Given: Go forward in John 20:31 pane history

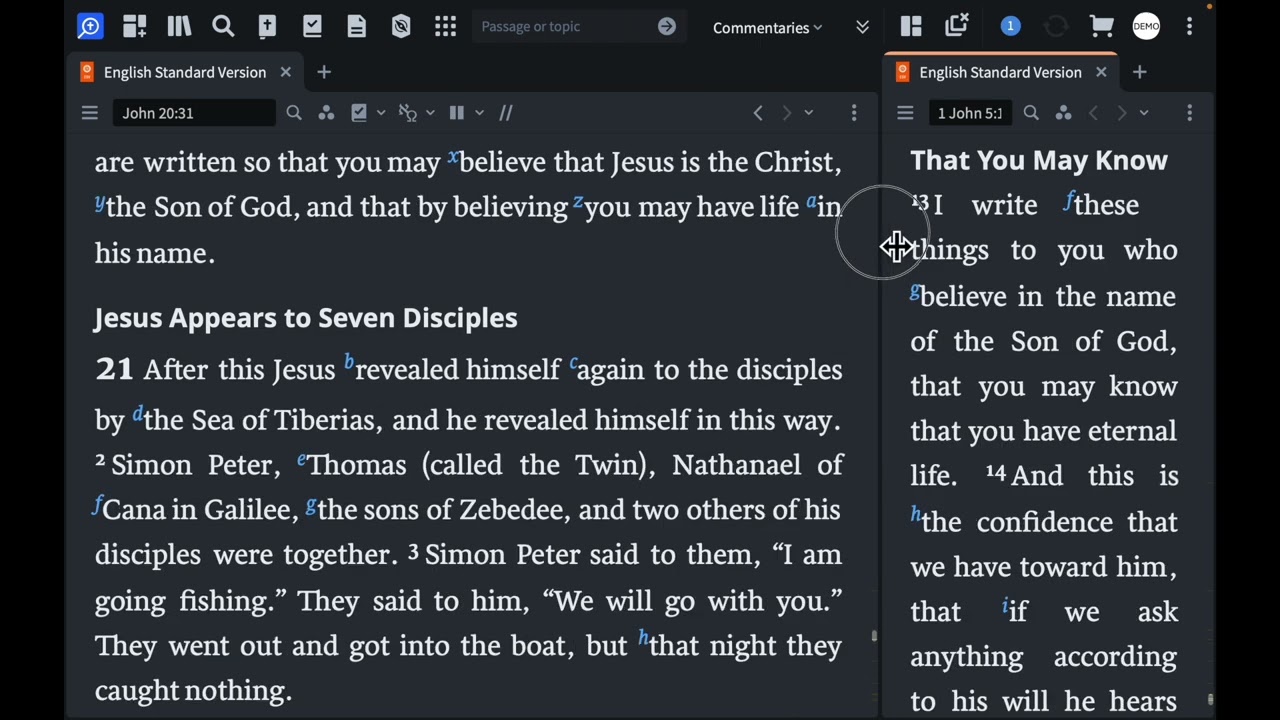Looking at the screenshot, I should [x=786, y=113].
